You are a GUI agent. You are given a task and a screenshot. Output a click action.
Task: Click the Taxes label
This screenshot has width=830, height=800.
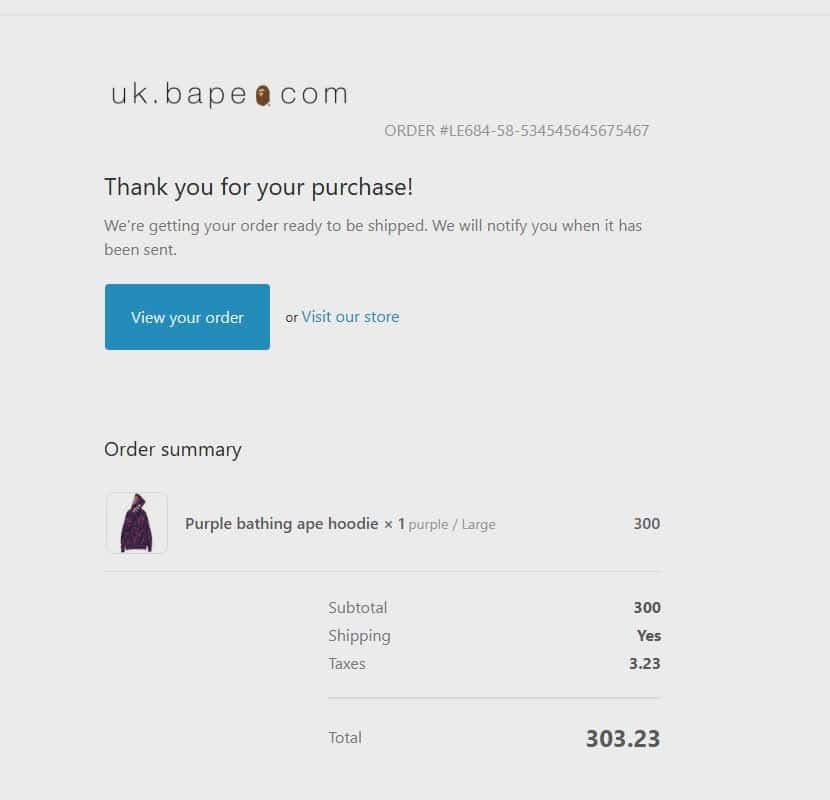pos(347,663)
